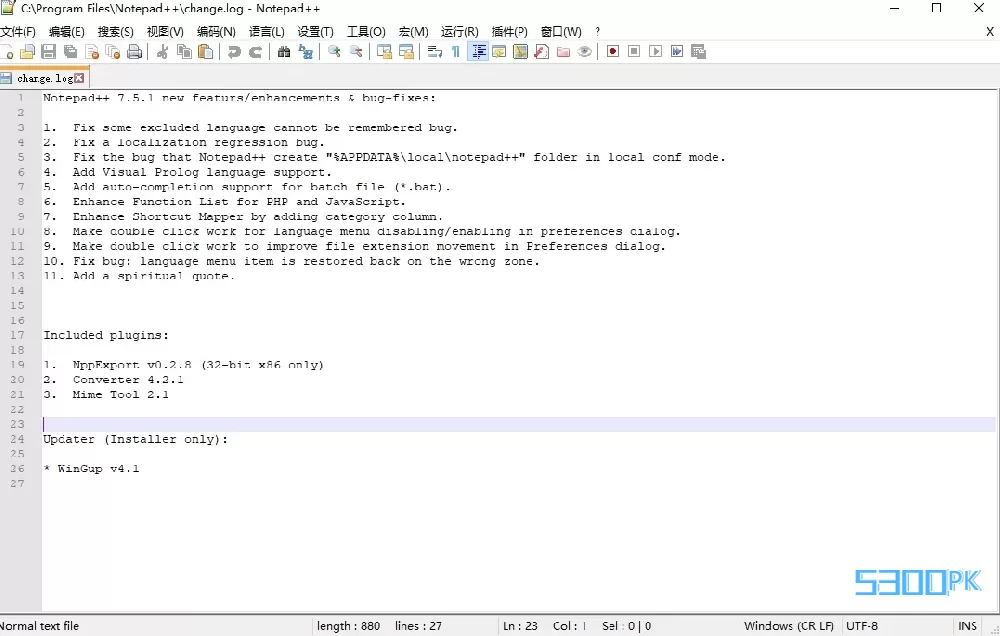1000x636 pixels.
Task: Open the 搜索(S) menu
Action: coord(115,31)
